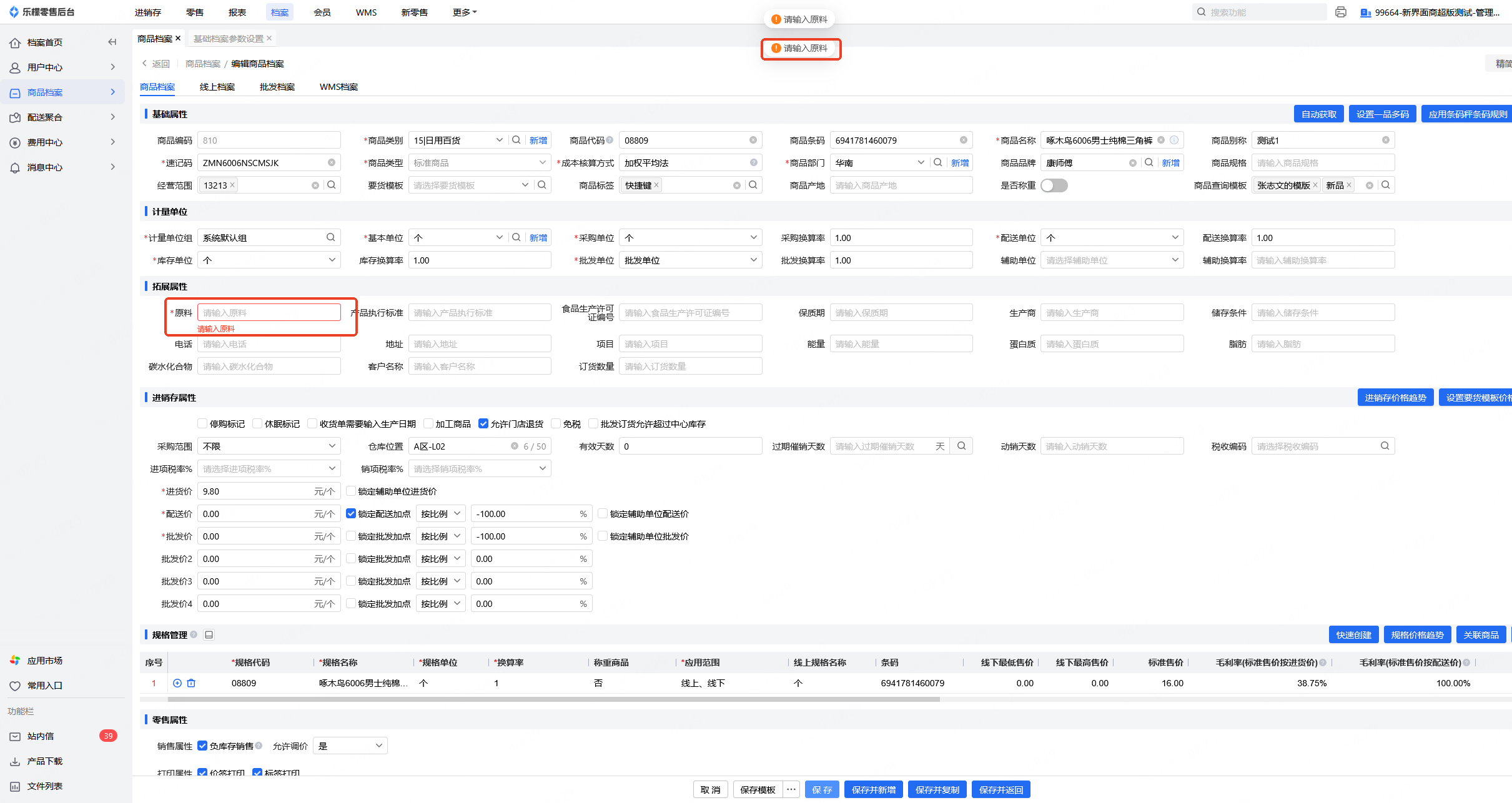The width and height of the screenshot is (1512, 803).
Task: Open the 更多 menu in top navigation
Action: [464, 12]
